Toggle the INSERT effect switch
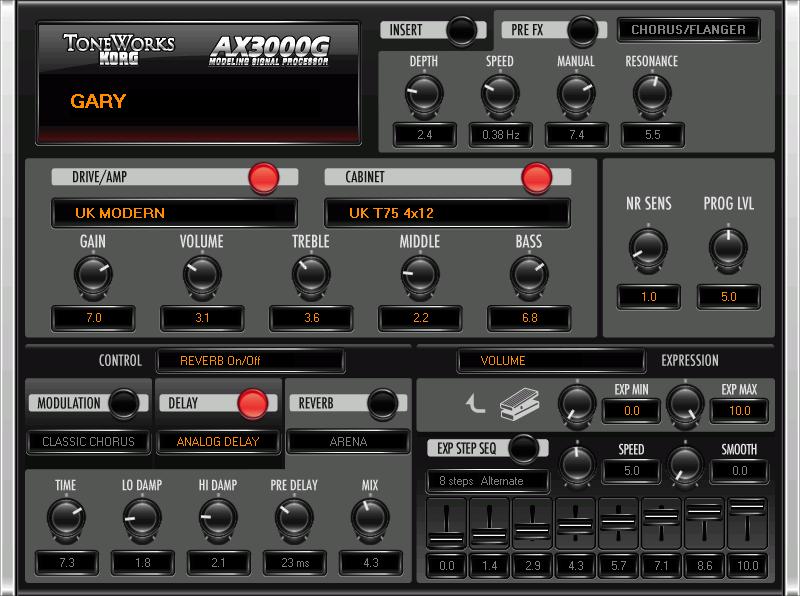This screenshot has width=800, height=596. point(461,30)
